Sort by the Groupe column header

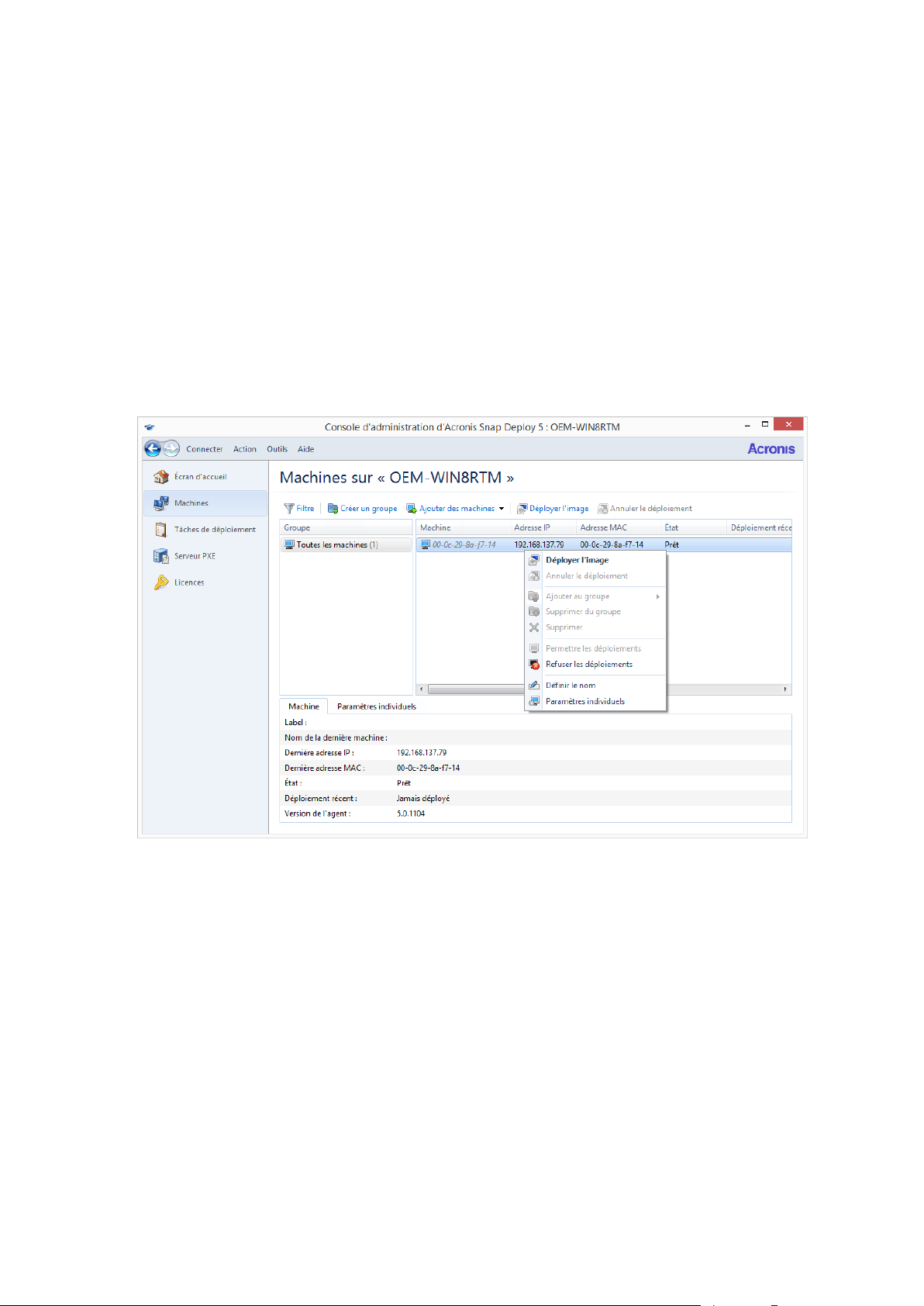tap(346, 528)
